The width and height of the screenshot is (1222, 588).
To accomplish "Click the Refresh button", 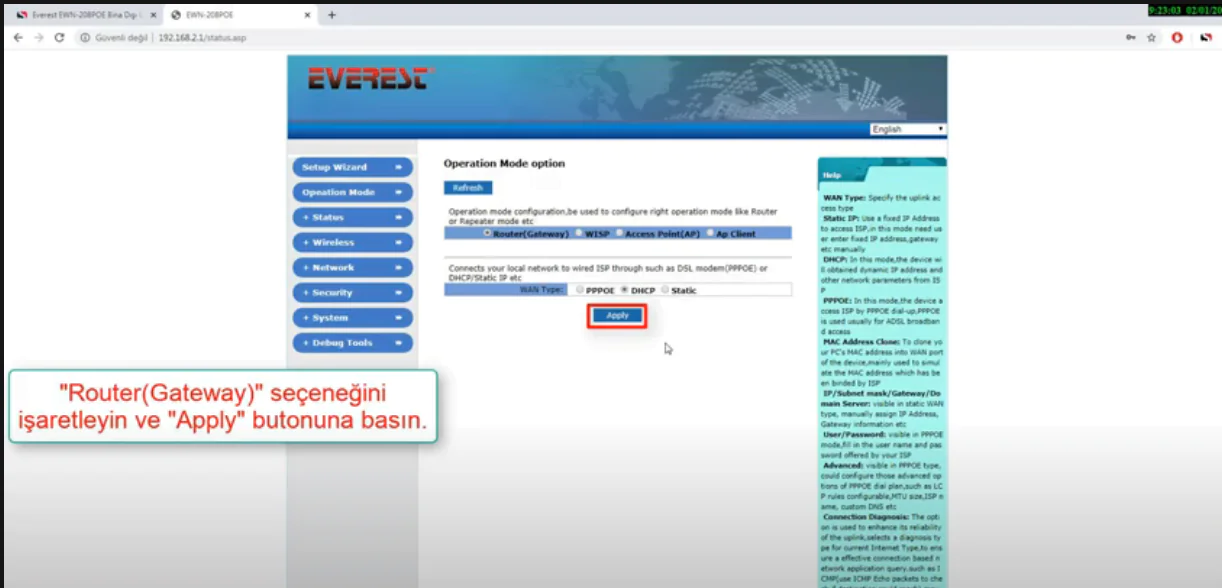I will coord(467,188).
